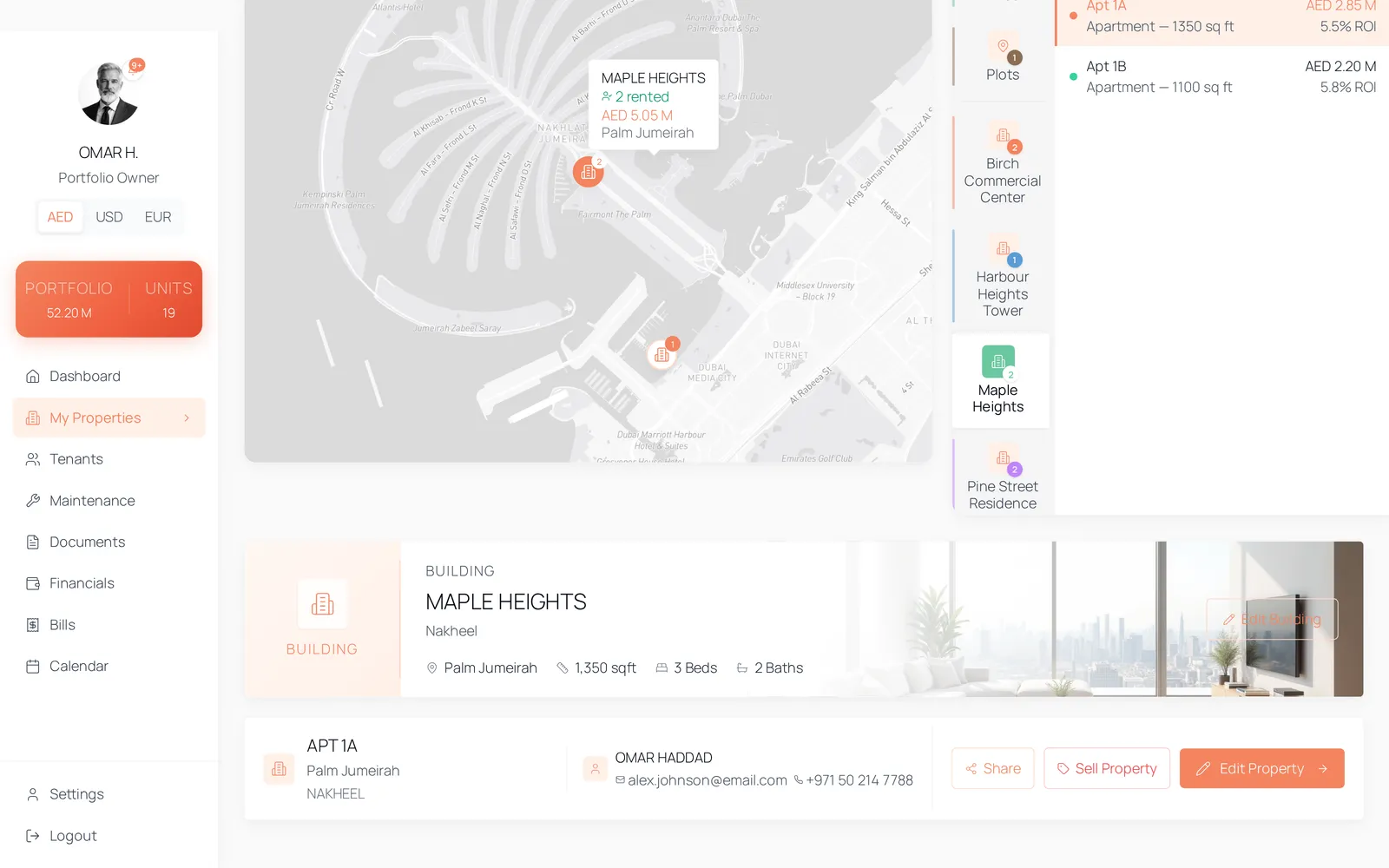
Task: Click the Apt 1A building icon
Action: coord(279,769)
